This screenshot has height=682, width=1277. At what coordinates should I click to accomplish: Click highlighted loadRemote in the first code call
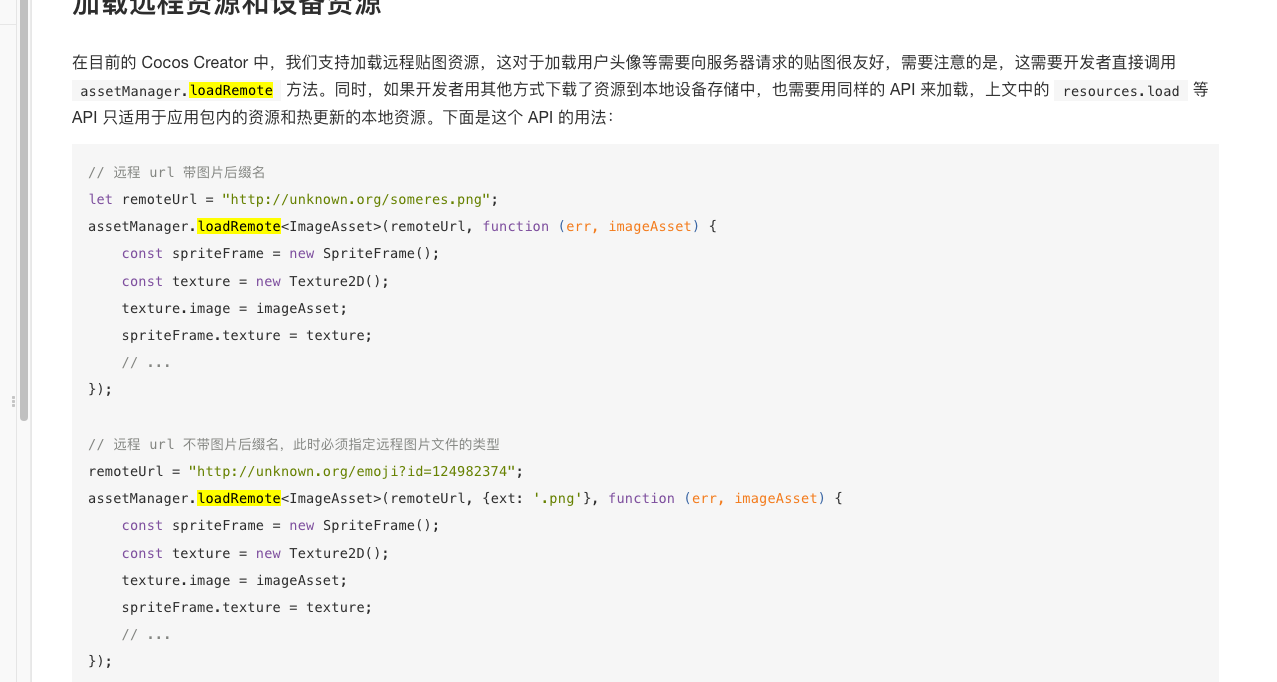coord(239,226)
